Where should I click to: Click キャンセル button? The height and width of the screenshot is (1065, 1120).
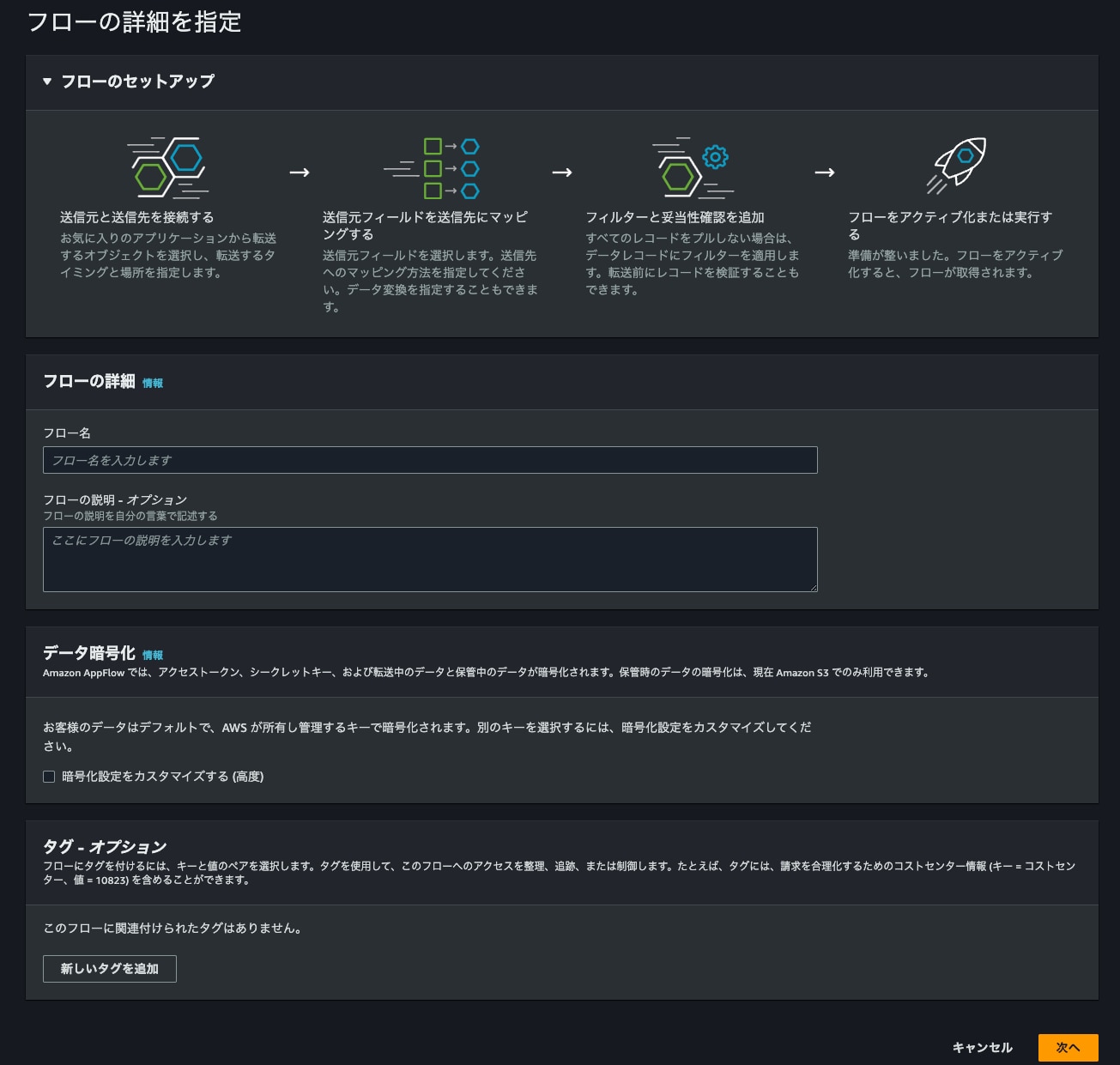983,1048
